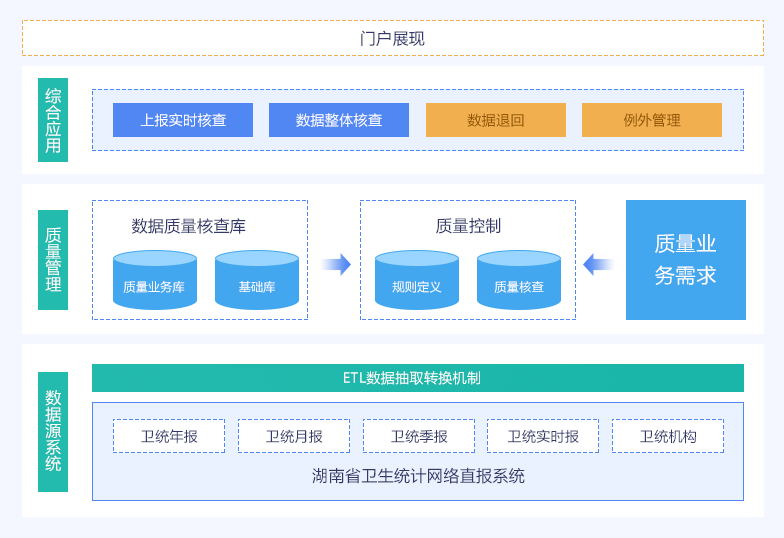Click the 湖南省卫生统计网络直报系统 caption

click(418, 476)
